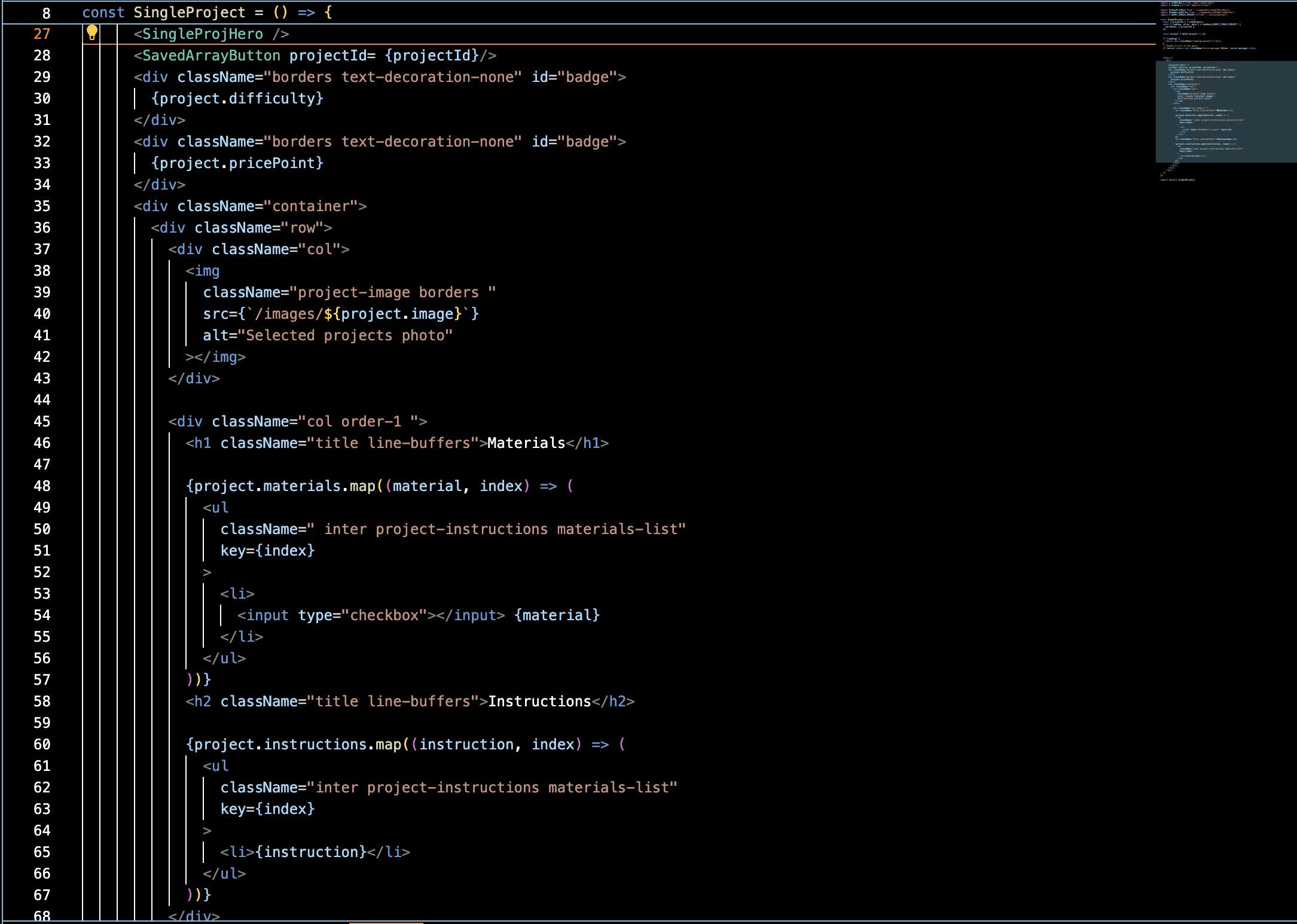This screenshot has width=1297, height=924.
Task: Click the highlighted viewport region inside the minimap
Action: 1225,111
